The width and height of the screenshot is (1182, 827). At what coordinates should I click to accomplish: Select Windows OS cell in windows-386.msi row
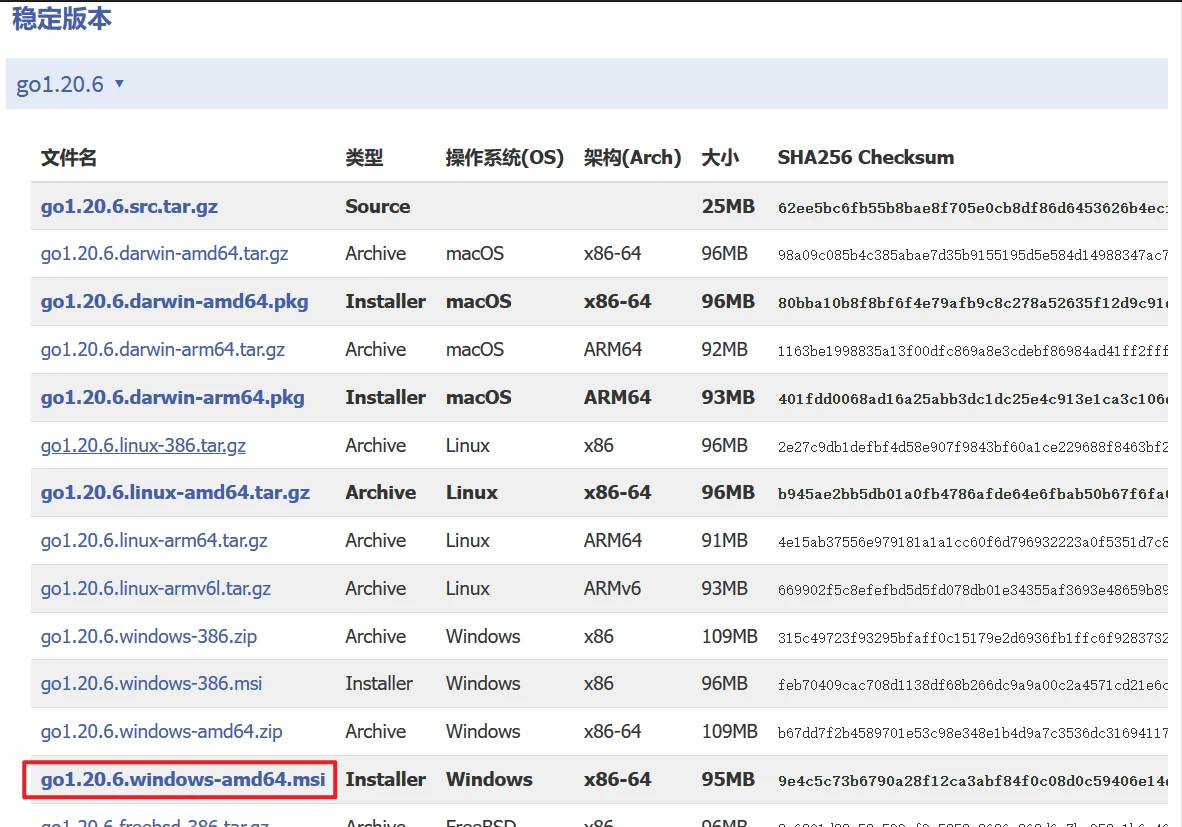tap(483, 684)
